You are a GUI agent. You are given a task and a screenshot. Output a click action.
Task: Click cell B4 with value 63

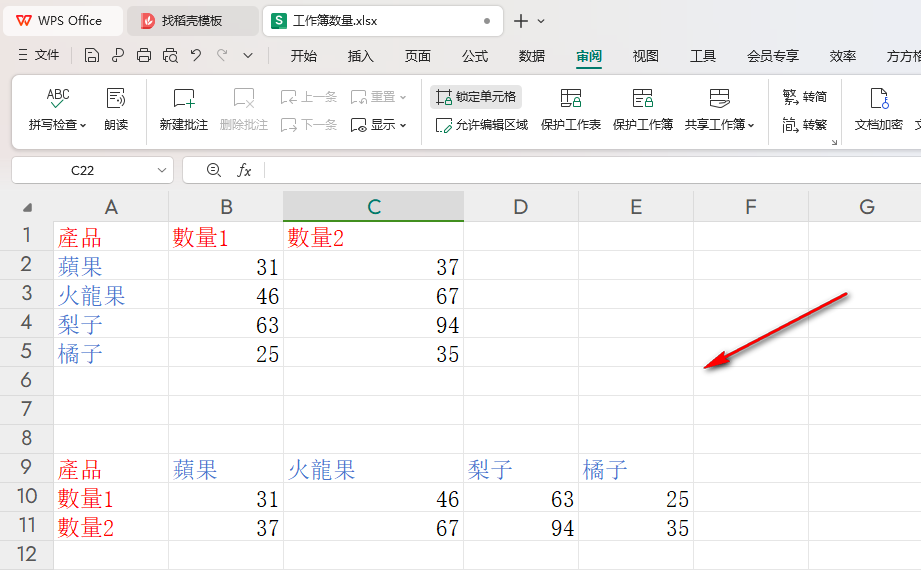226,323
